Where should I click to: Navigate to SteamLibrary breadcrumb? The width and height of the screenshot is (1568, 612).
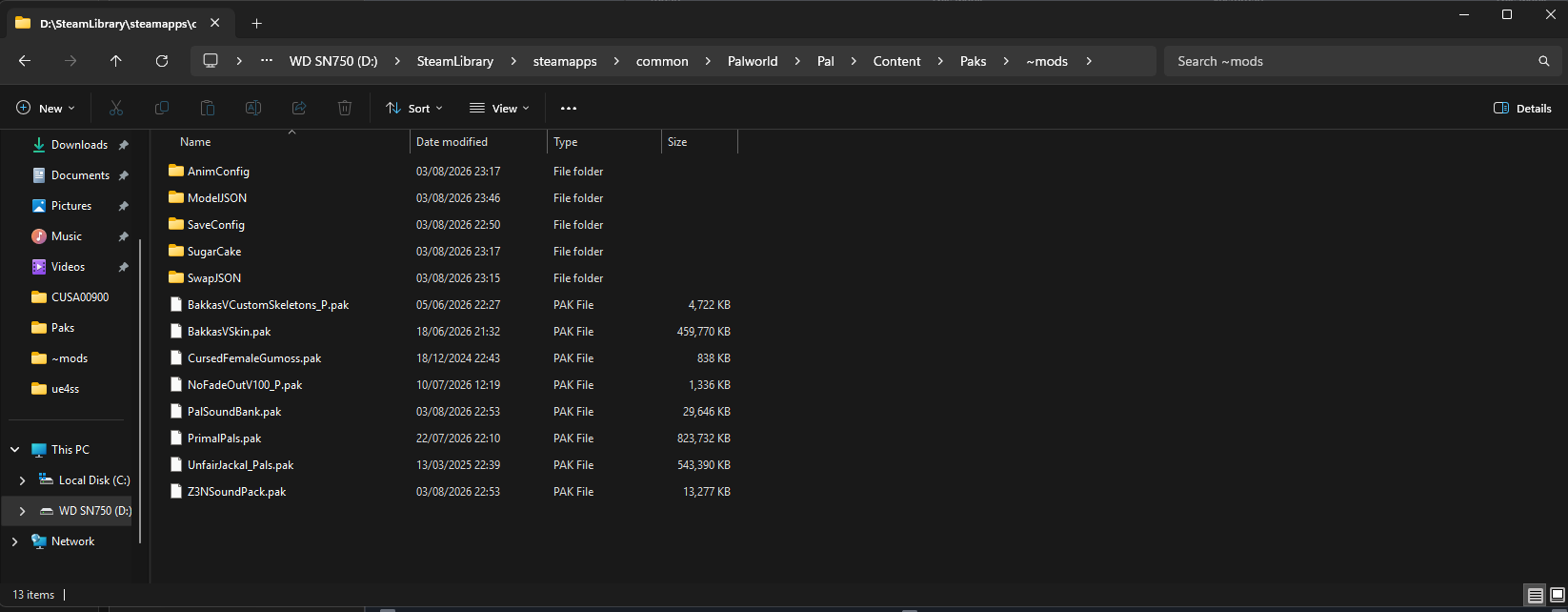click(x=455, y=61)
